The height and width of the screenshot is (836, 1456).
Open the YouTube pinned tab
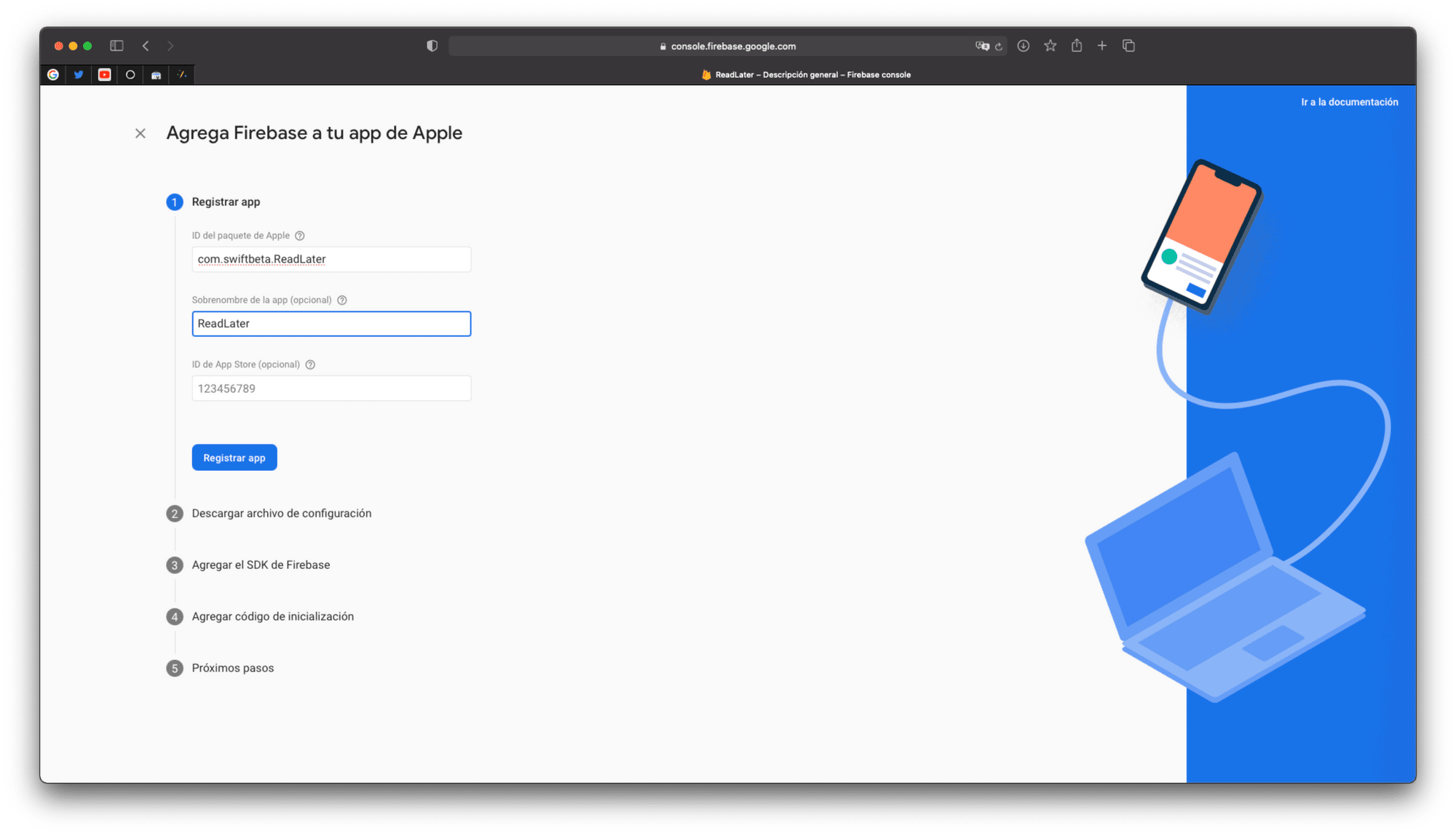pos(104,75)
